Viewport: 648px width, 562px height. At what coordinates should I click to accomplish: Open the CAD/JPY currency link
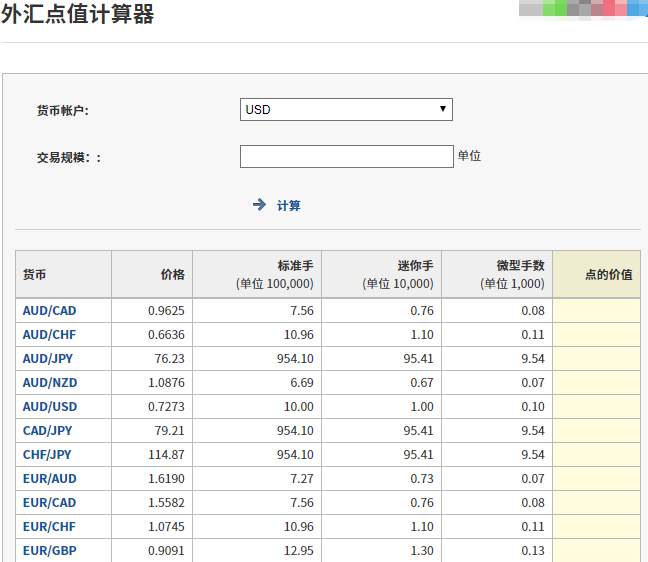[47, 431]
